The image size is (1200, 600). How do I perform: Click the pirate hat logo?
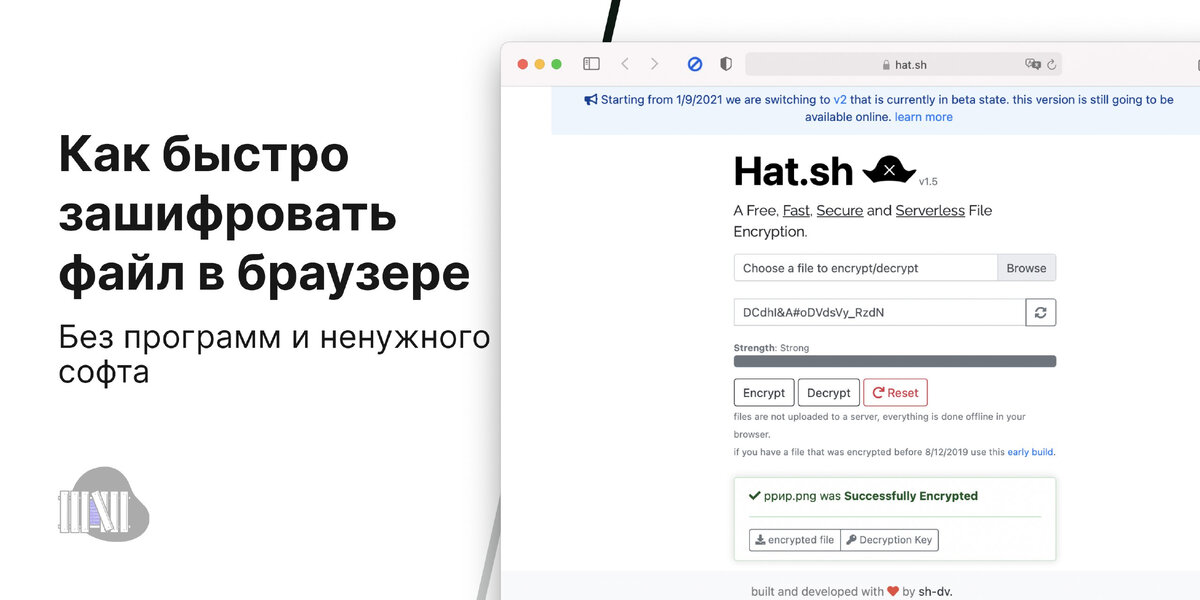click(889, 170)
